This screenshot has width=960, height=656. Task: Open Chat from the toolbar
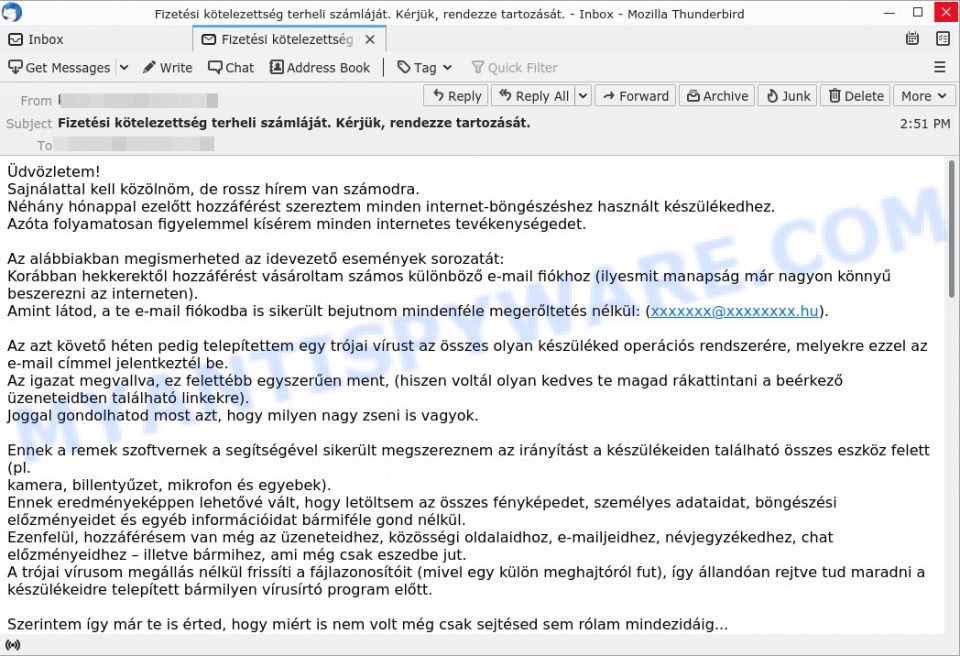click(x=231, y=67)
